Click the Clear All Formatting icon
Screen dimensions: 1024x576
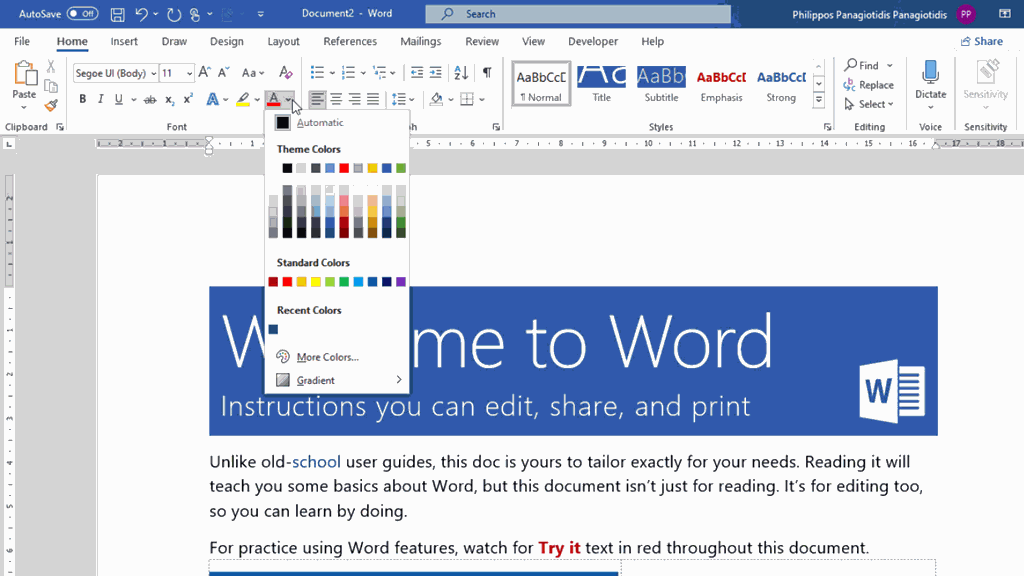(285, 73)
